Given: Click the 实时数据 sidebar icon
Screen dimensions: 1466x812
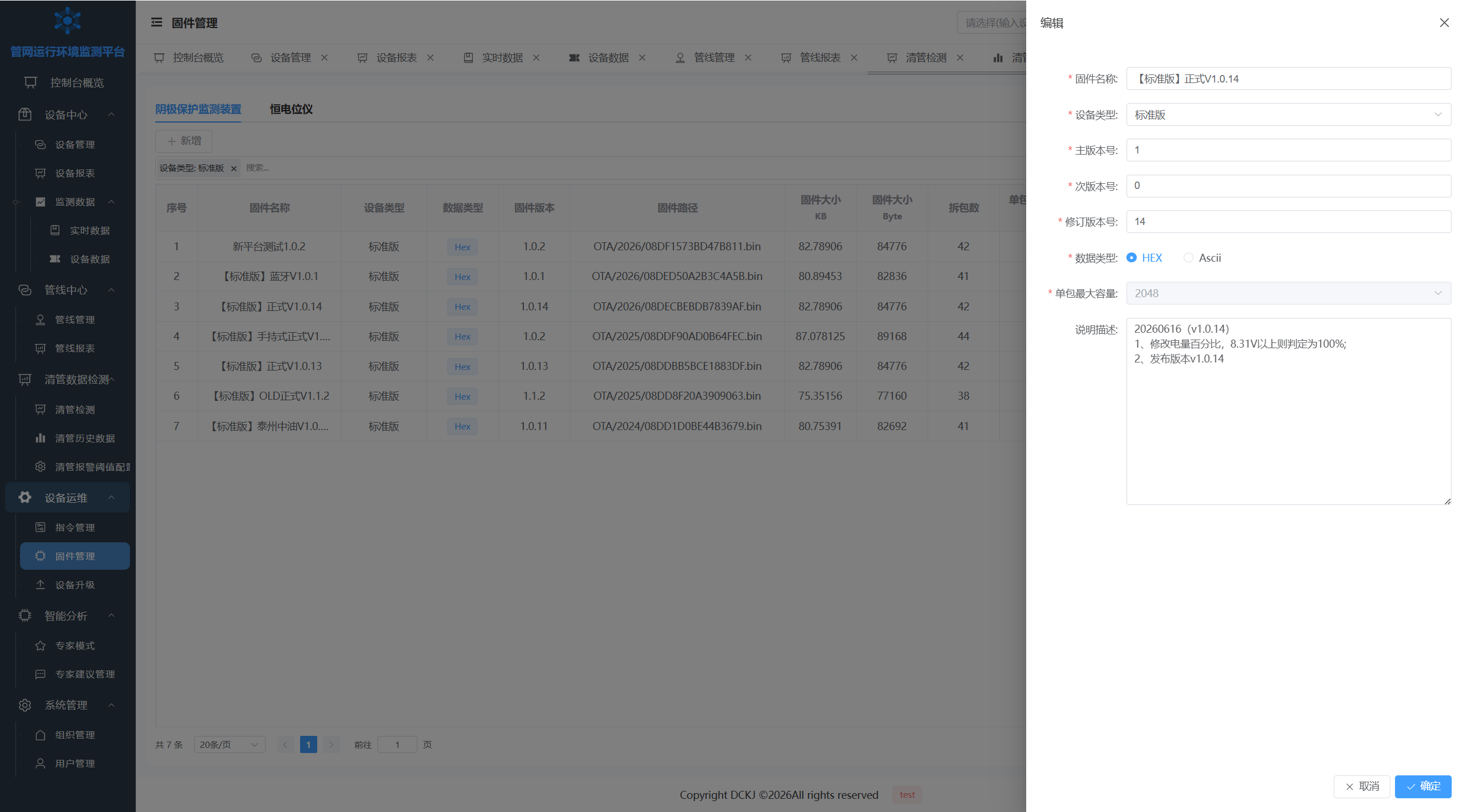Looking at the screenshot, I should click(55, 230).
